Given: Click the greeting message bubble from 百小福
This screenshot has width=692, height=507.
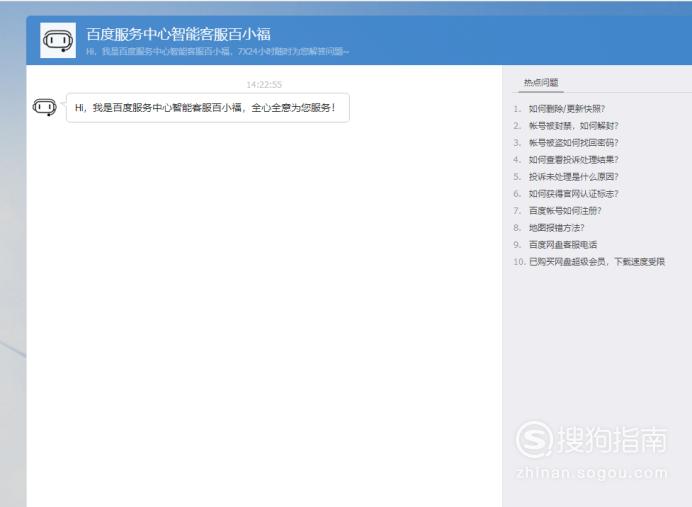Looking at the screenshot, I should tap(208, 108).
